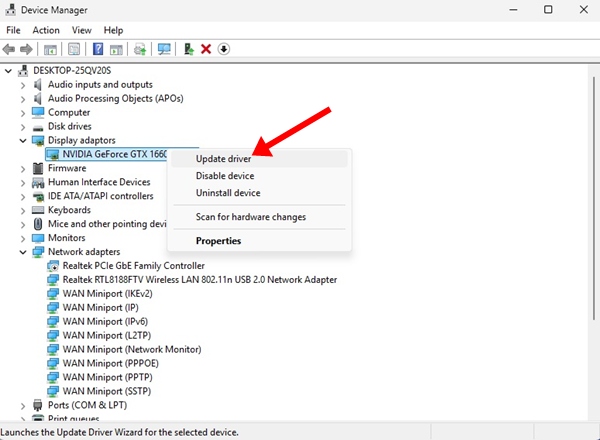This screenshot has height=440, width=600.
Task: Expand the Audio inputs and outputs category
Action: click(x=24, y=85)
